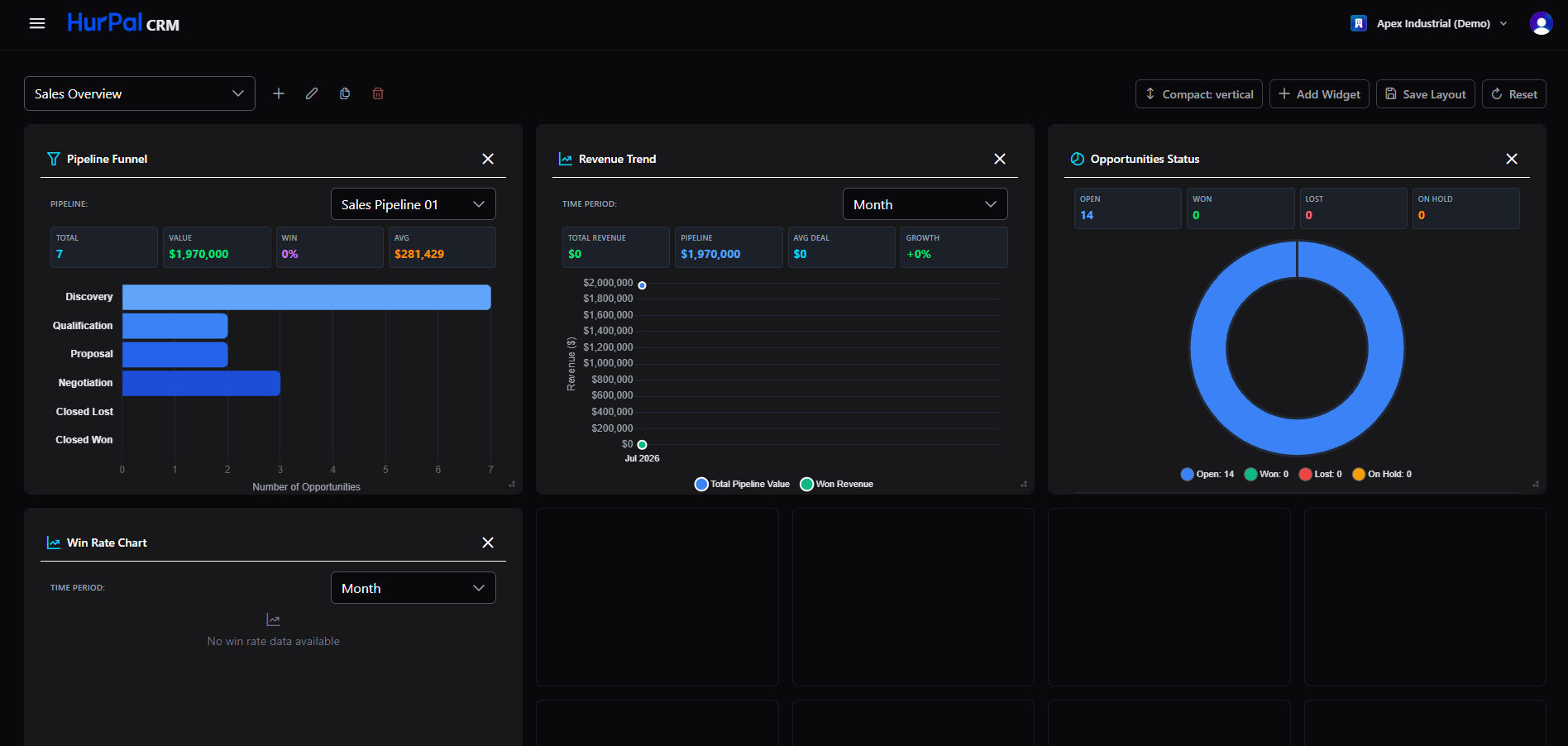
Task: Toggle the Compact: vertical layout button
Action: pos(1199,94)
